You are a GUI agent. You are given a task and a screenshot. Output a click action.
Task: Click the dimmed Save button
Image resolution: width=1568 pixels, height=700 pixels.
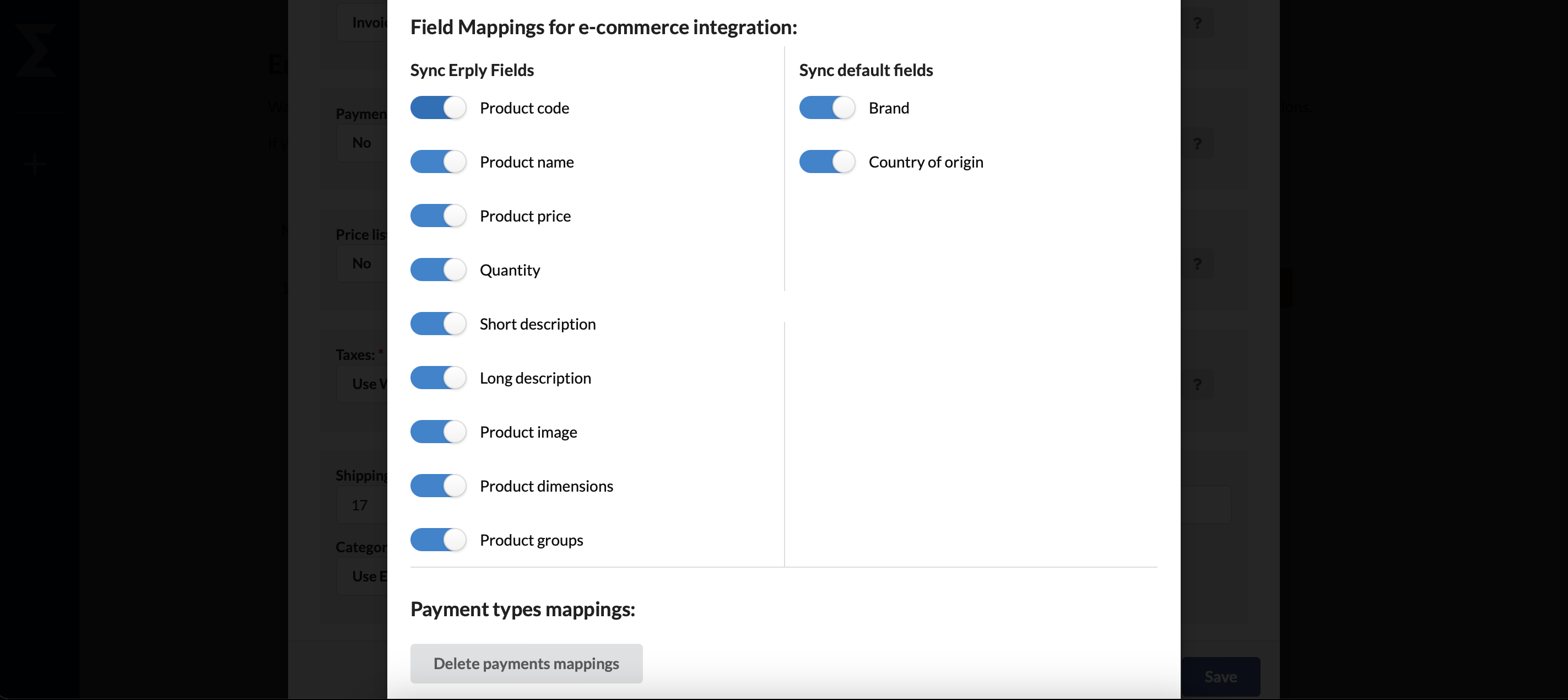point(1220,677)
